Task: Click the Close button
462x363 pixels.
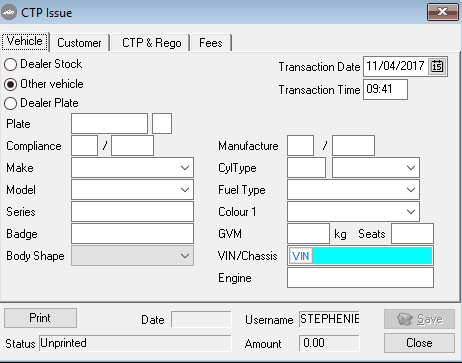Action: click(419, 343)
